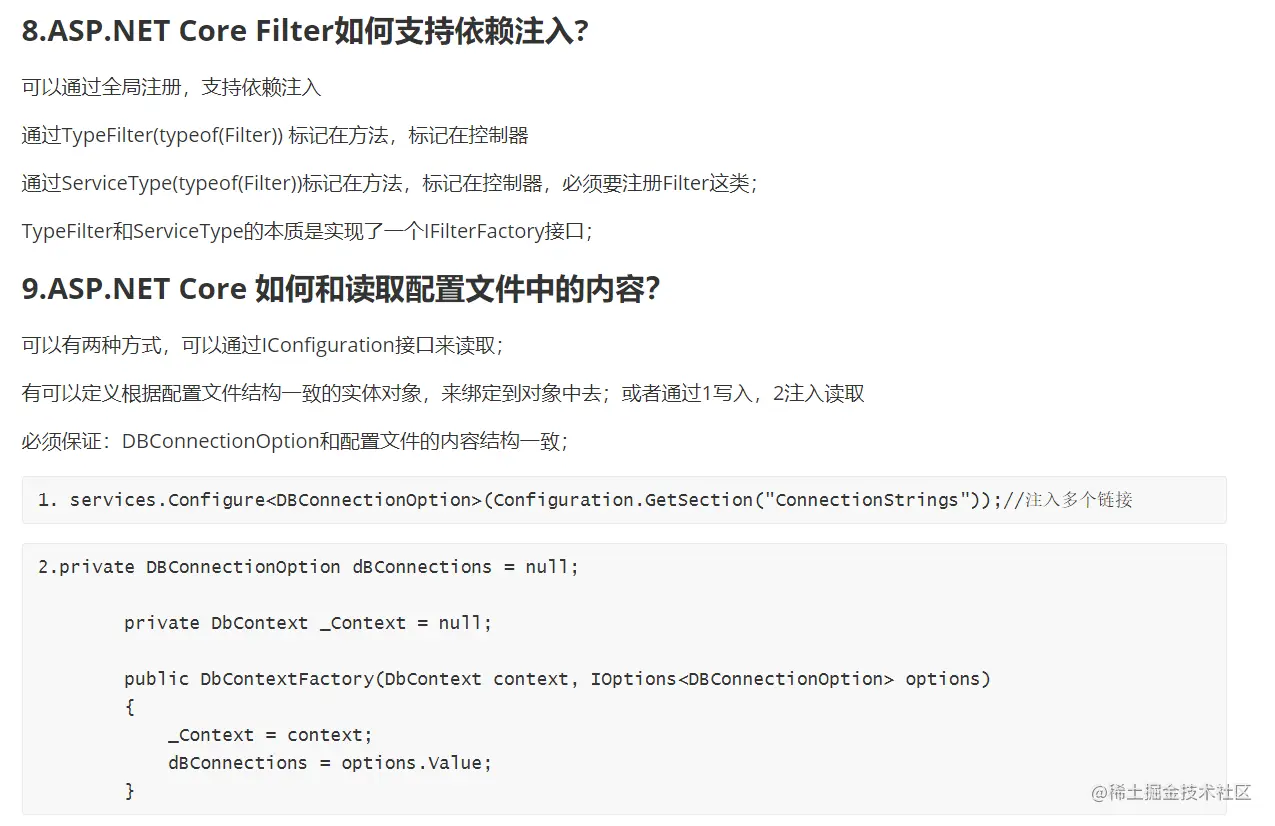
Task: Click the IConfiguration接口 sentence
Action: [x=263, y=345]
